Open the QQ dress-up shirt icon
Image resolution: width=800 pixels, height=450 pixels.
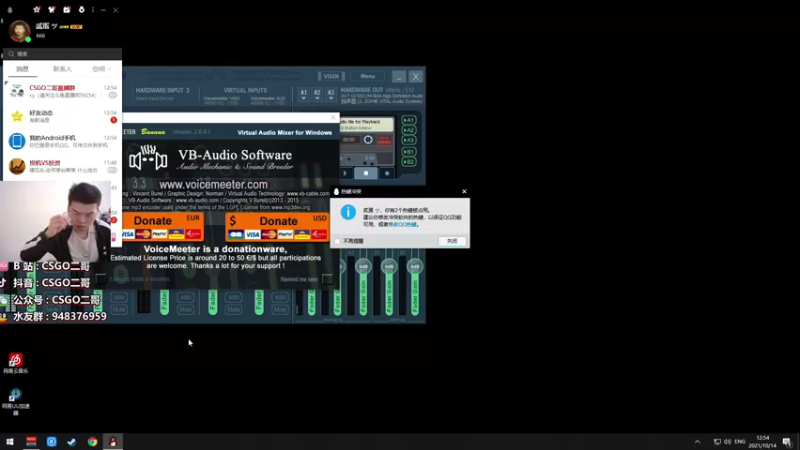[x=52, y=10]
